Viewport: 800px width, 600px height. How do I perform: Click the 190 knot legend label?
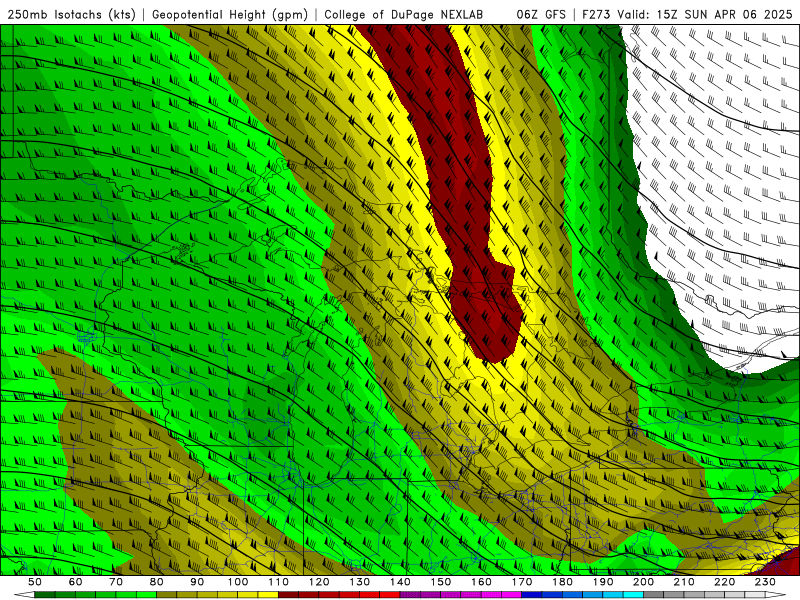point(603,582)
